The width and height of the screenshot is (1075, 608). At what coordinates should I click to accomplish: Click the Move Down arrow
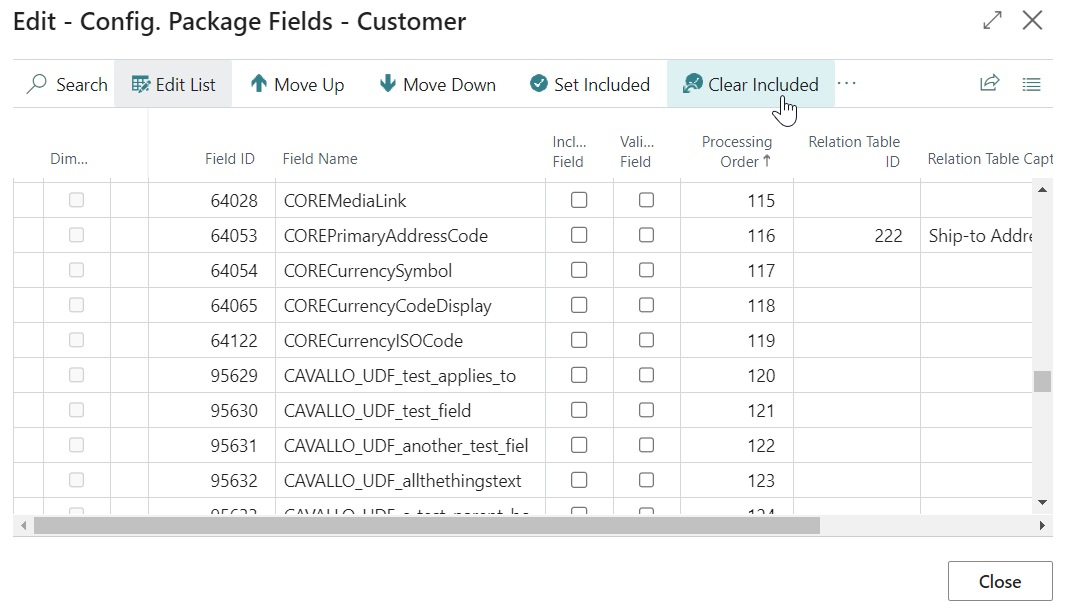point(388,85)
